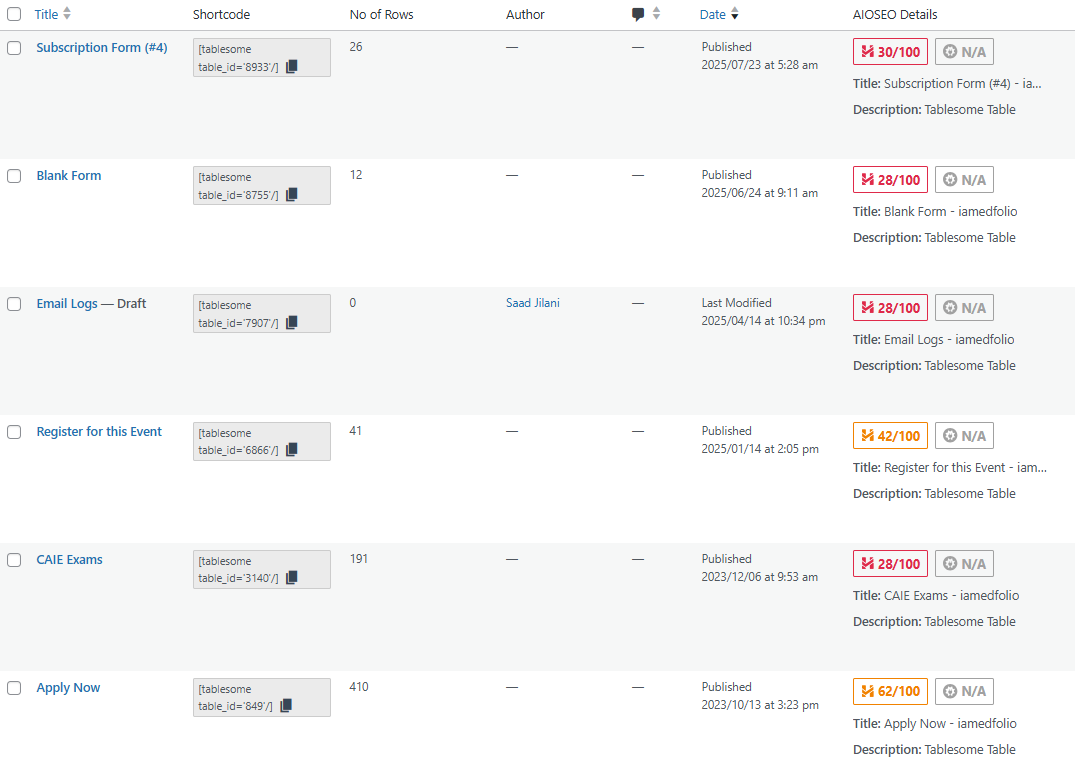Image resolution: width=1075 pixels, height=758 pixels.
Task: Click the Register for this Event shortcode box
Action: (240, 441)
